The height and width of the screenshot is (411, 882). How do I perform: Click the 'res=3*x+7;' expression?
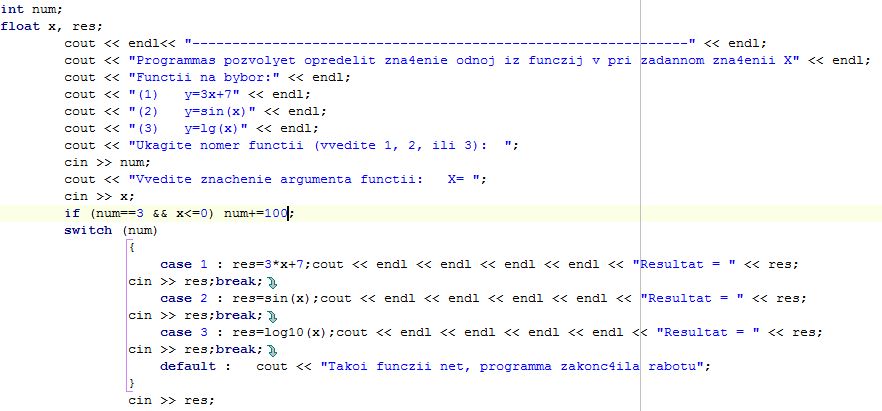pos(272,264)
